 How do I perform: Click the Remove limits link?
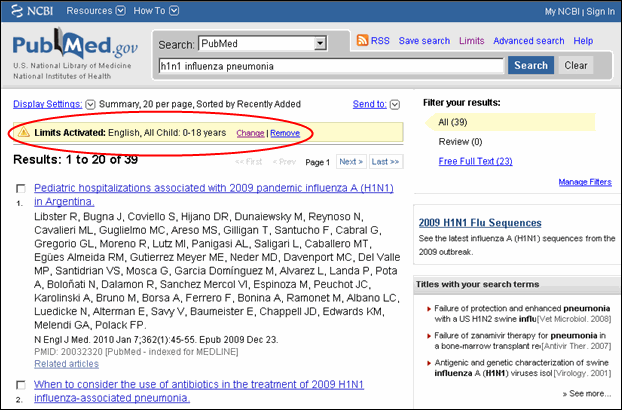(x=284, y=133)
